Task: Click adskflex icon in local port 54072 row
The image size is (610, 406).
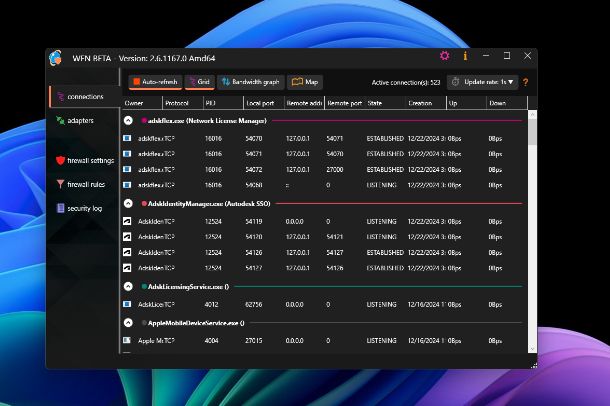Action: 127,169
